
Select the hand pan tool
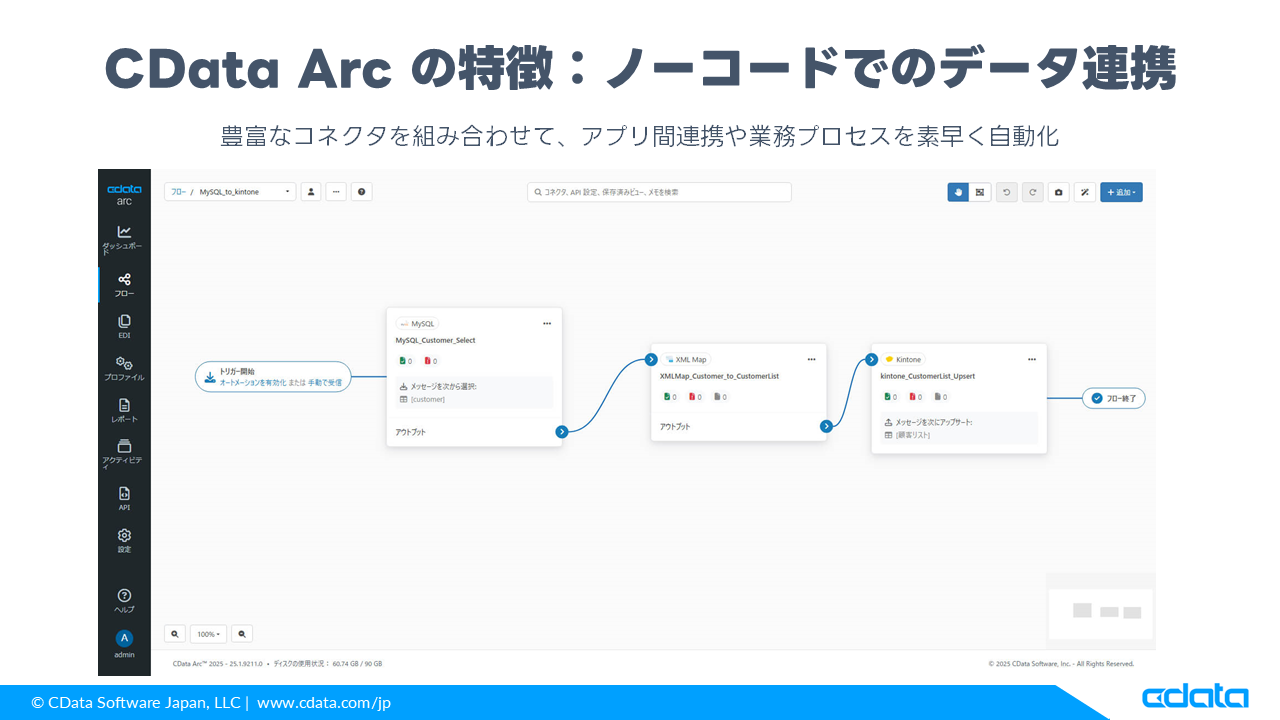(x=958, y=192)
